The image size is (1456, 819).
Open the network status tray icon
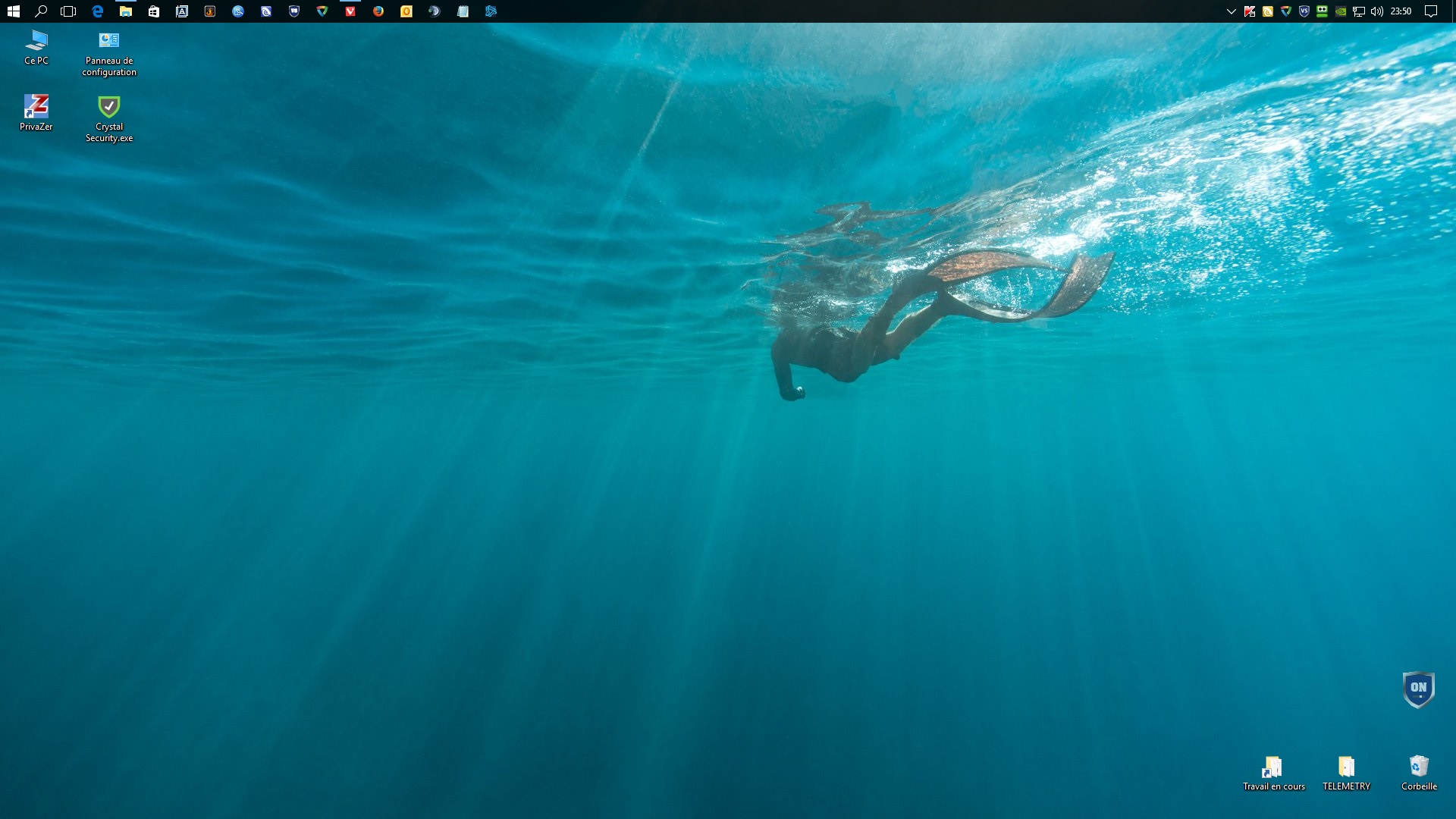coord(1359,11)
